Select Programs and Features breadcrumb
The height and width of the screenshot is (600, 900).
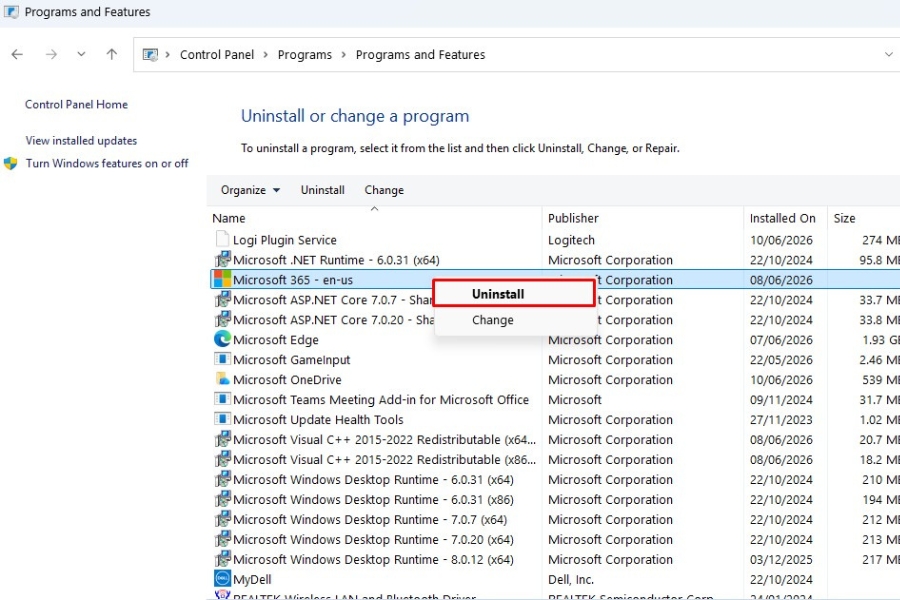pyautogui.click(x=420, y=55)
